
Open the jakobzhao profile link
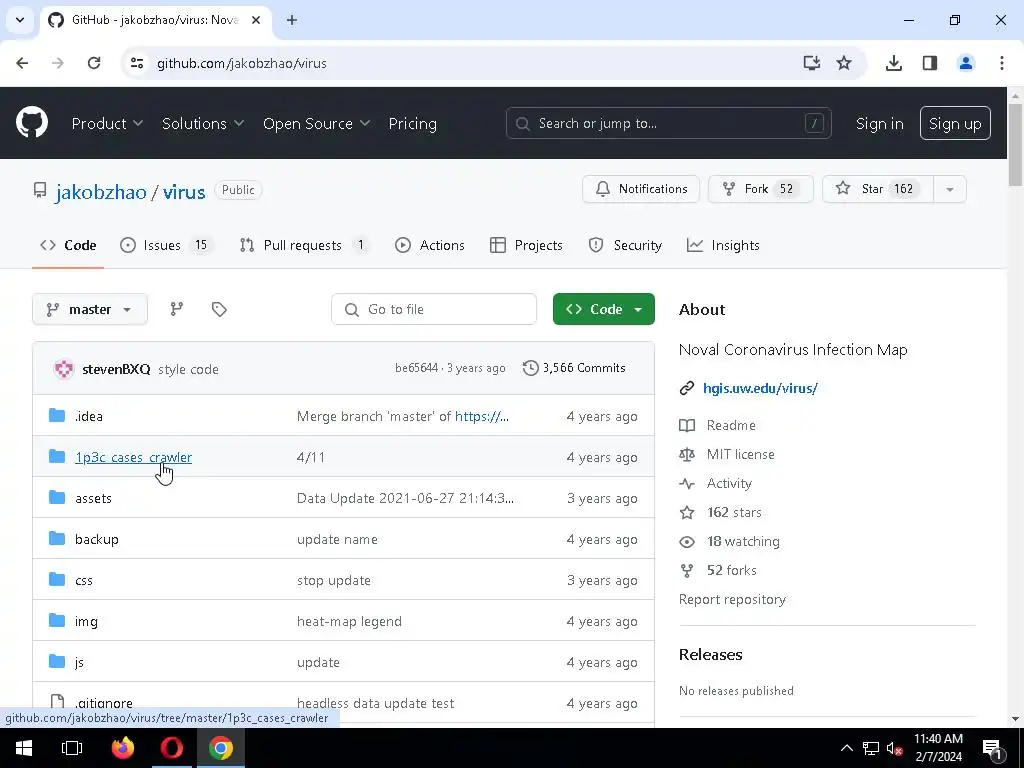pos(101,192)
